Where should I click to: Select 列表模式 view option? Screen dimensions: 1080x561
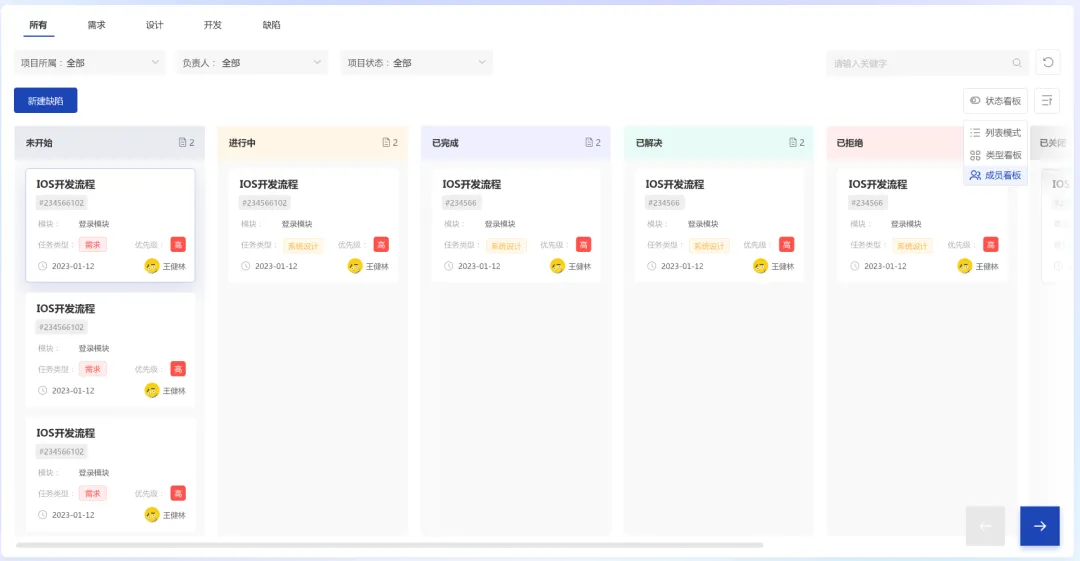pyautogui.click(x=995, y=133)
